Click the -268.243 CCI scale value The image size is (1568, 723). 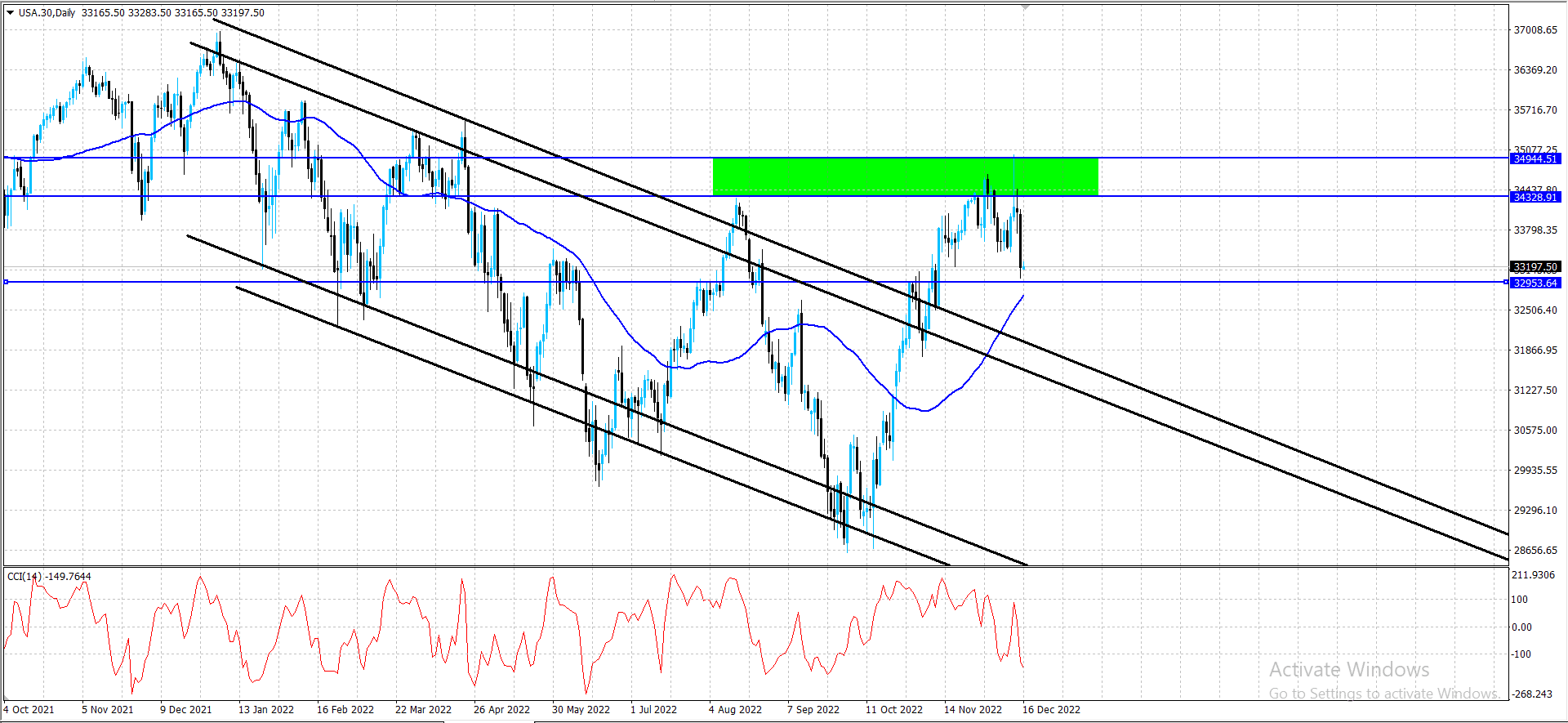click(x=1532, y=694)
